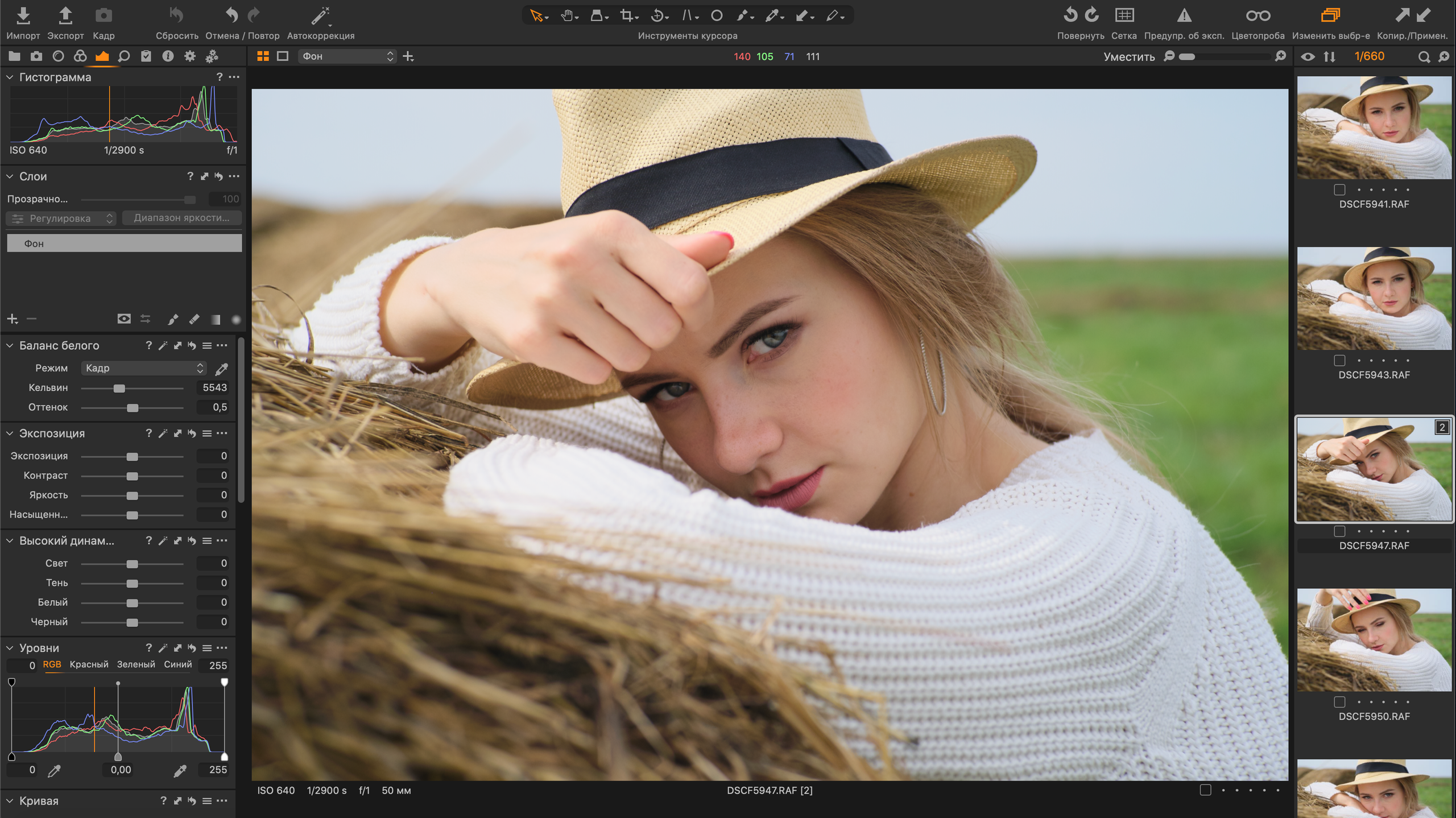Image resolution: width=1456 pixels, height=818 pixels.
Task: Toggle layer mask visibility eye
Action: (x=123, y=319)
